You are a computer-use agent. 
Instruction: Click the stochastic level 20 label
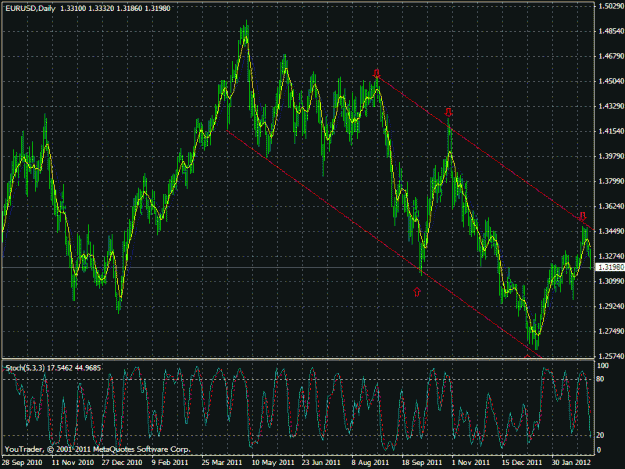point(601,435)
